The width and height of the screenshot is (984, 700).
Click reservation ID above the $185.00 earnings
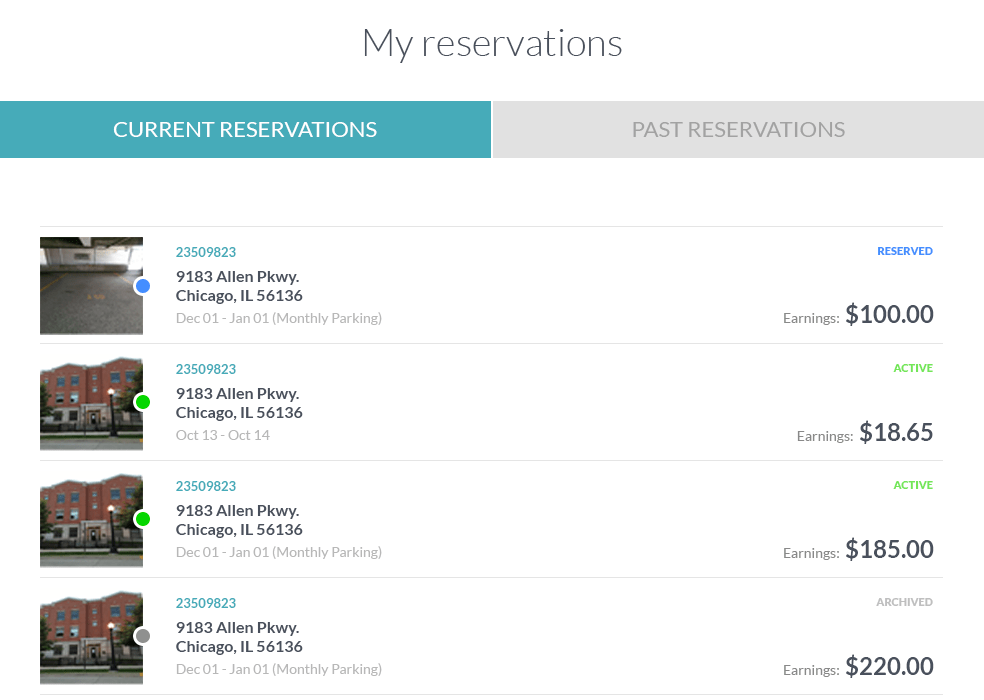pos(206,486)
